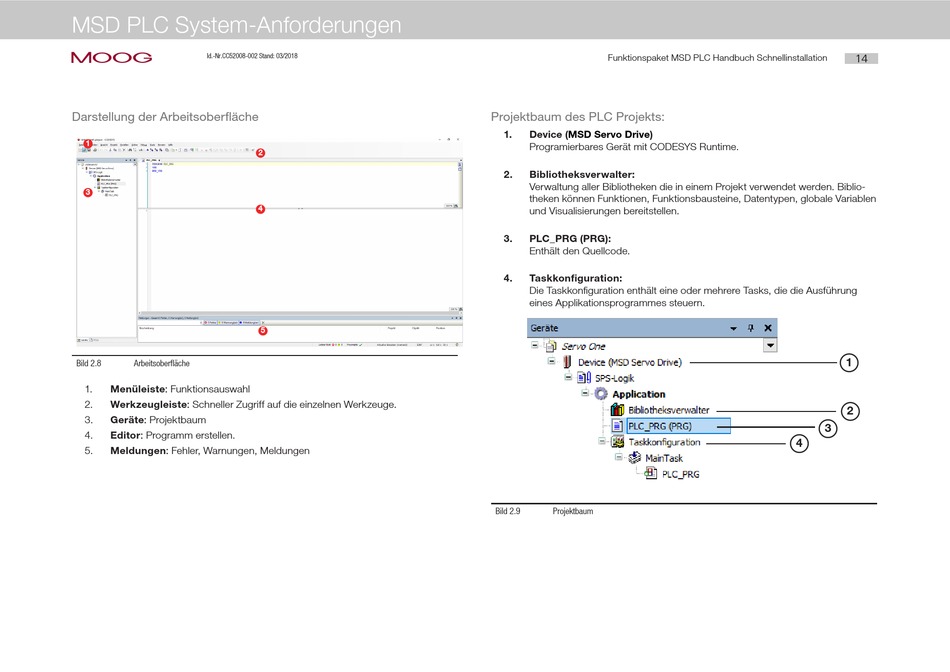Screen dimensions: 950x672
Task: Pin the Geräte panel with the pushpin
Action: (751, 328)
